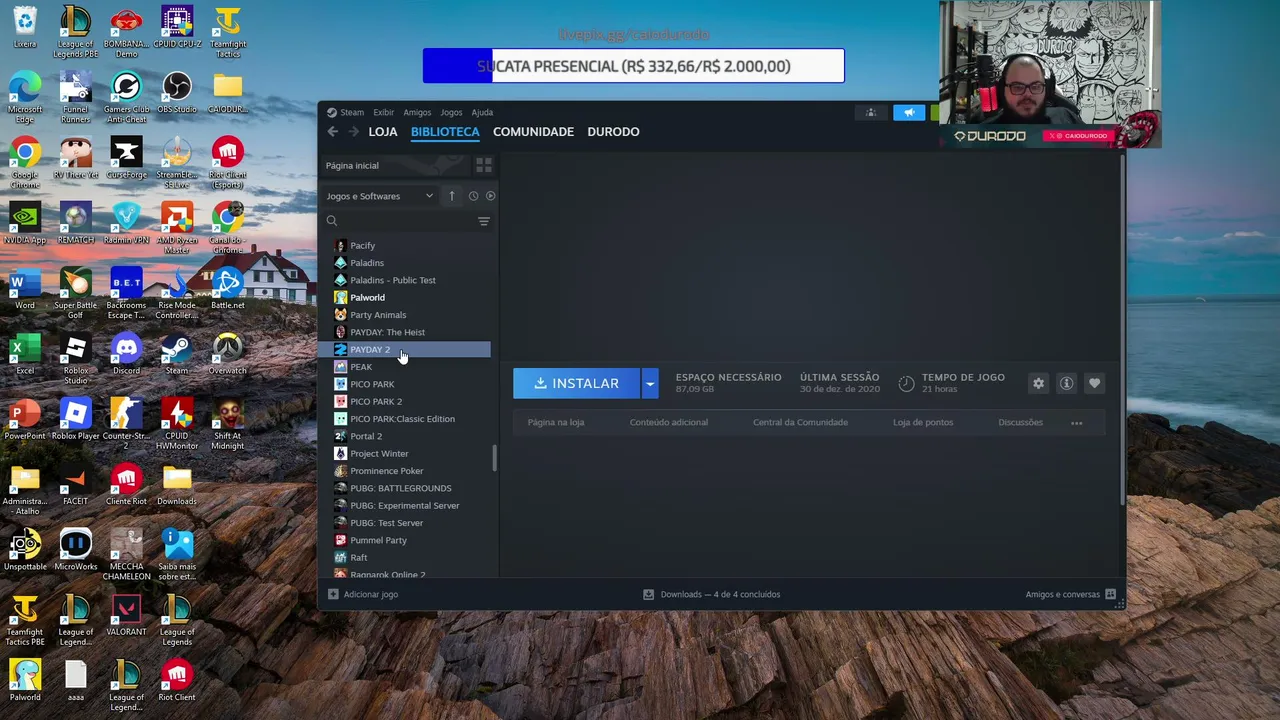Launch VALORANT desktop shortcut

[126, 616]
